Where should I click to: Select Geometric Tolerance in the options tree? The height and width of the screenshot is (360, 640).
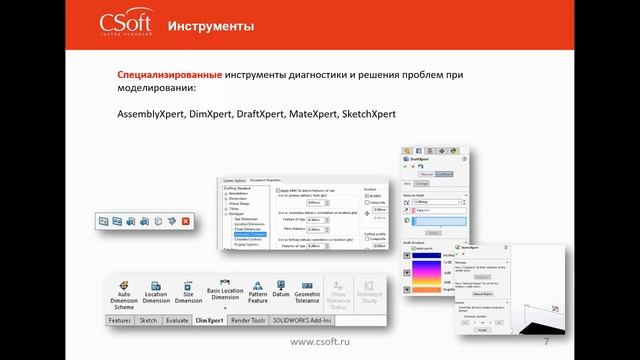coord(250,234)
